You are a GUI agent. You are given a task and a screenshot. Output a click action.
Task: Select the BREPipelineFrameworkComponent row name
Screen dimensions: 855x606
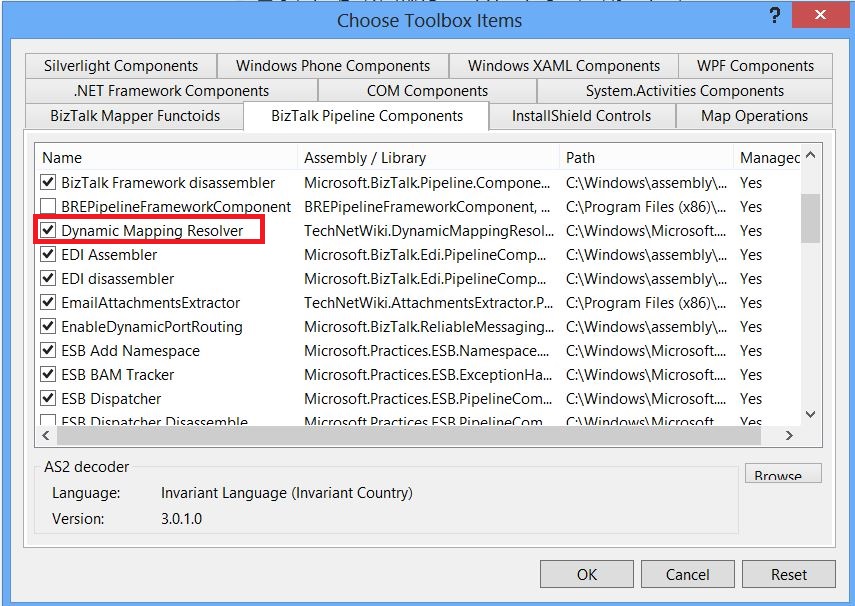coord(176,207)
